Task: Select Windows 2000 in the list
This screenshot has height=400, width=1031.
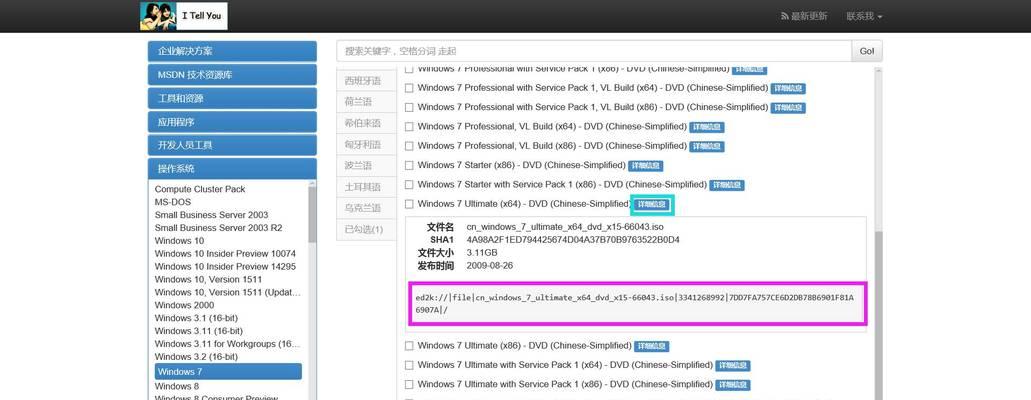Action: [184, 305]
